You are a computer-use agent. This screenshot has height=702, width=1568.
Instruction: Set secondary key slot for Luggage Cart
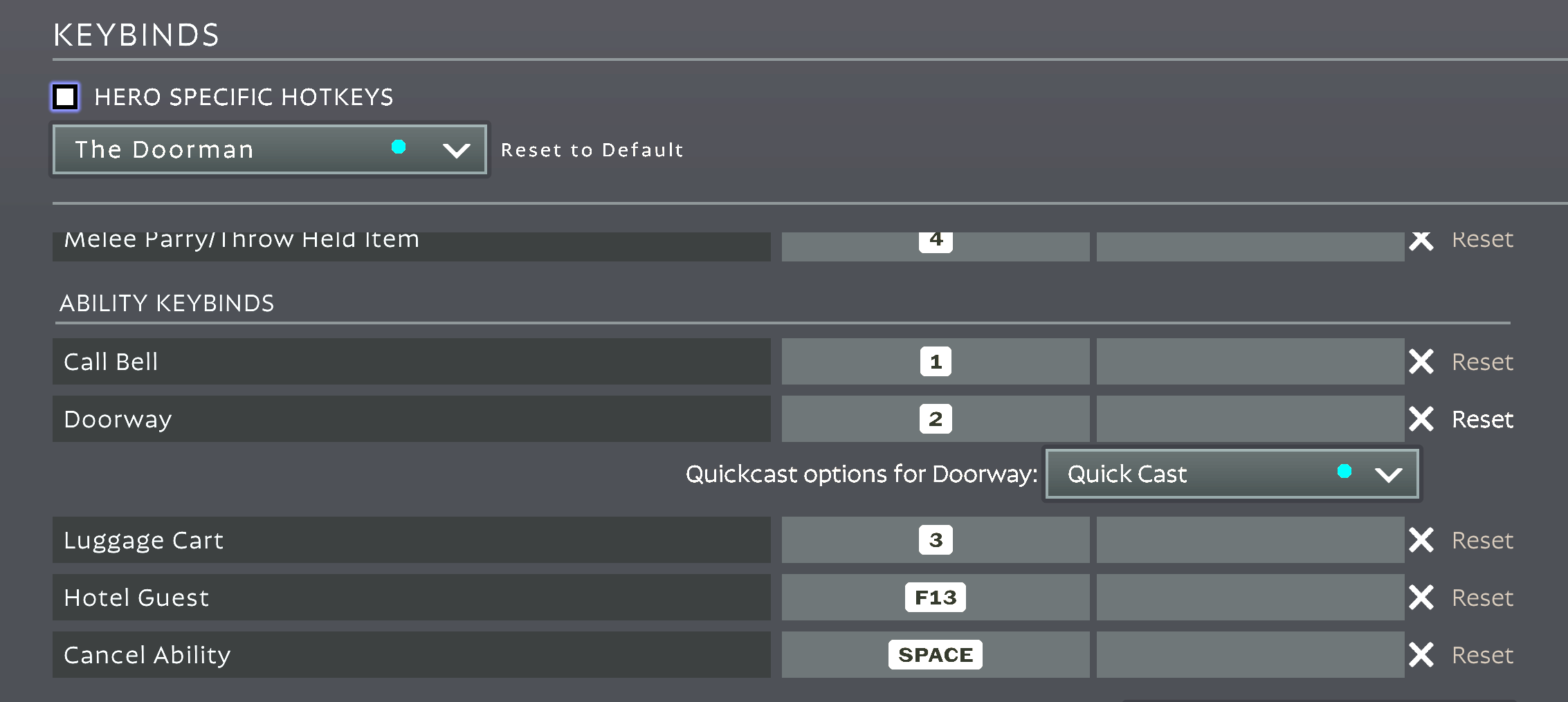[1250, 540]
